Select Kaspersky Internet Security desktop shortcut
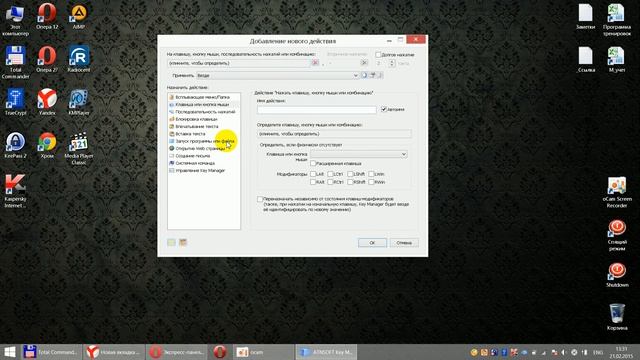 [15, 191]
